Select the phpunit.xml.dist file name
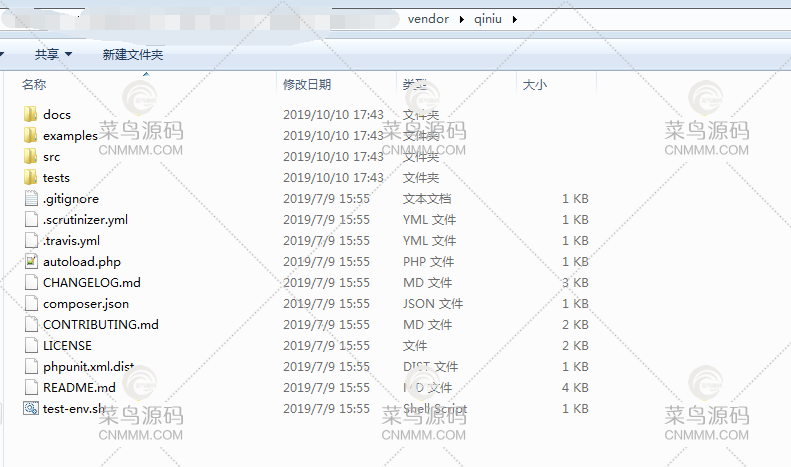 click(x=89, y=367)
